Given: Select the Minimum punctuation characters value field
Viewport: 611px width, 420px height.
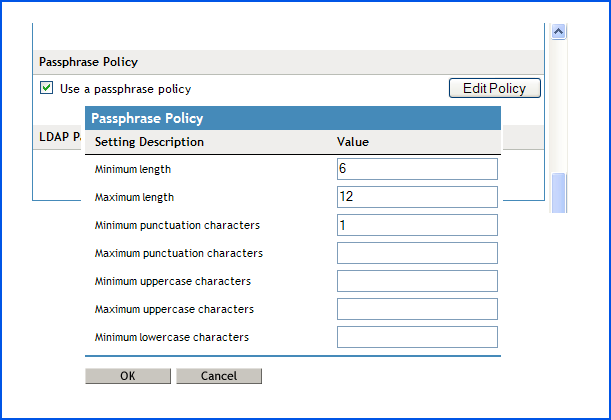Looking at the screenshot, I should click(x=417, y=225).
